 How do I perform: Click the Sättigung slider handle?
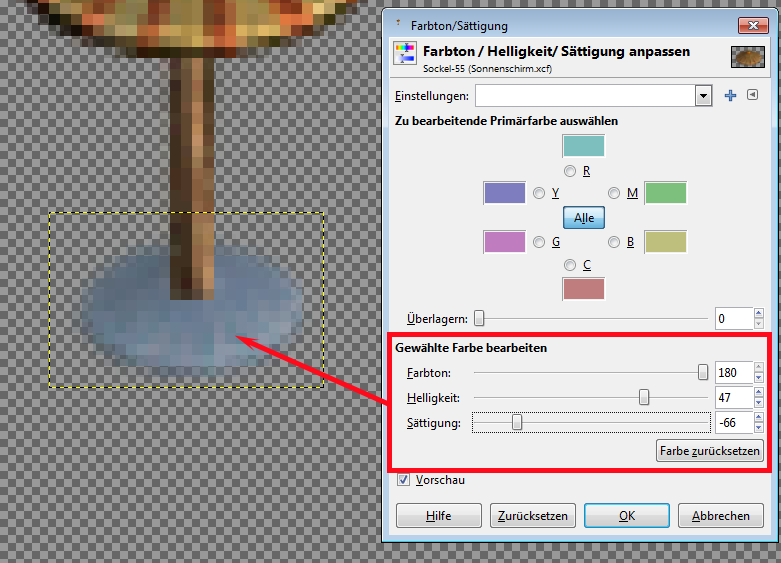(x=517, y=422)
